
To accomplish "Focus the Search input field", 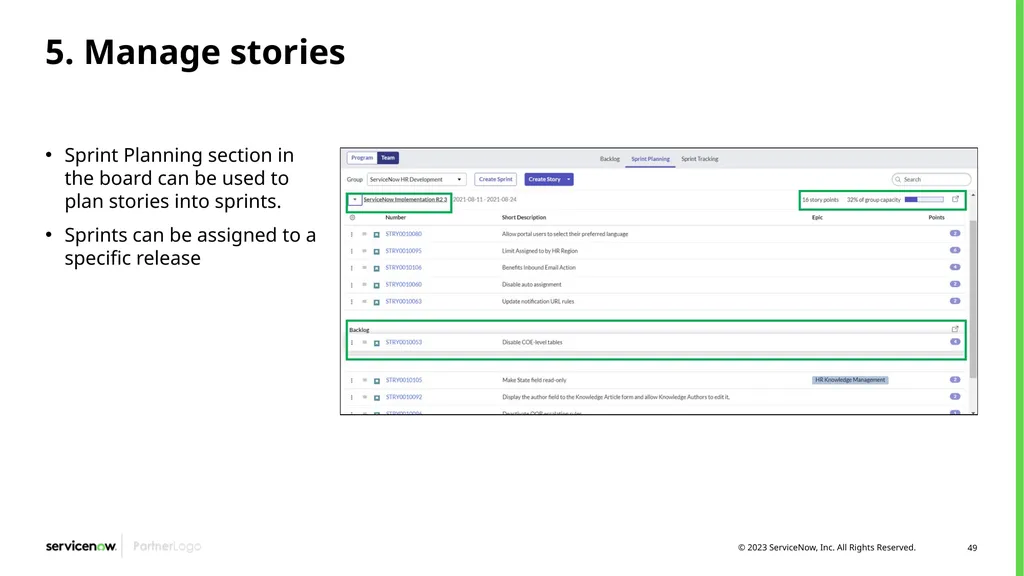I will pos(931,180).
